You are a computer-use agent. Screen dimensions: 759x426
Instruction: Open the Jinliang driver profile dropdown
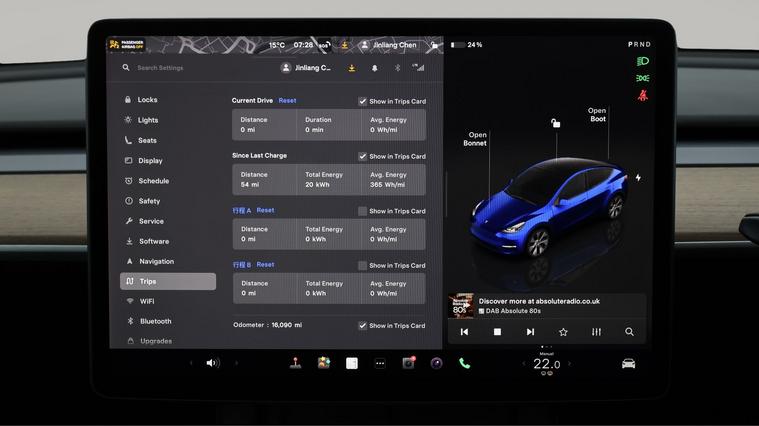307,68
